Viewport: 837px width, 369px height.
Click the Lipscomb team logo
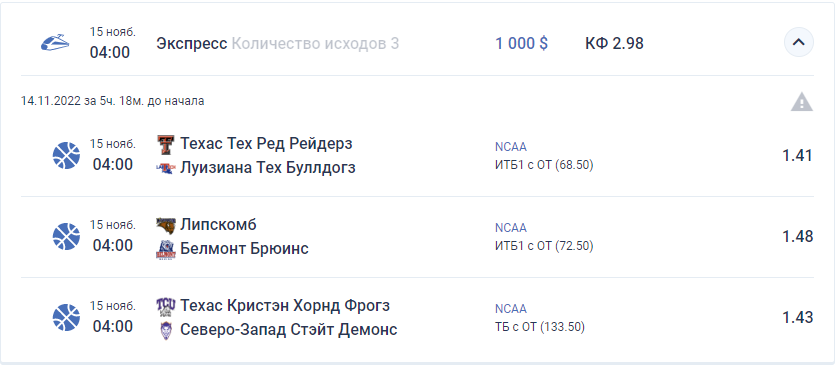pyautogui.click(x=165, y=225)
